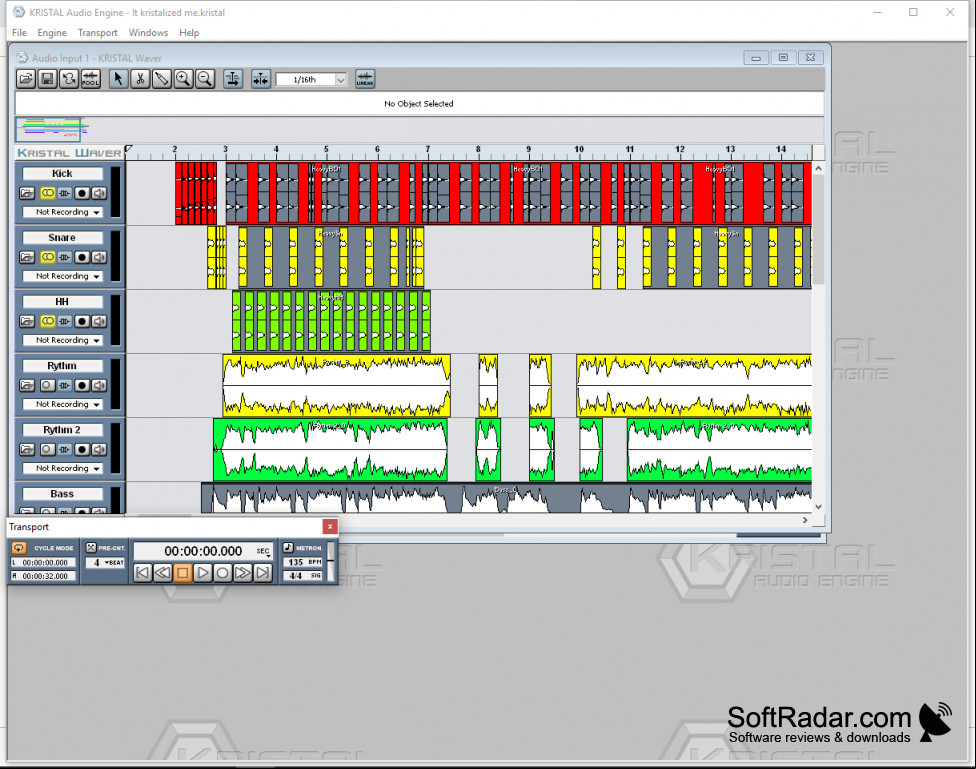976x769 pixels.
Task: Mute the HH track speaker icon
Action: (x=99, y=321)
